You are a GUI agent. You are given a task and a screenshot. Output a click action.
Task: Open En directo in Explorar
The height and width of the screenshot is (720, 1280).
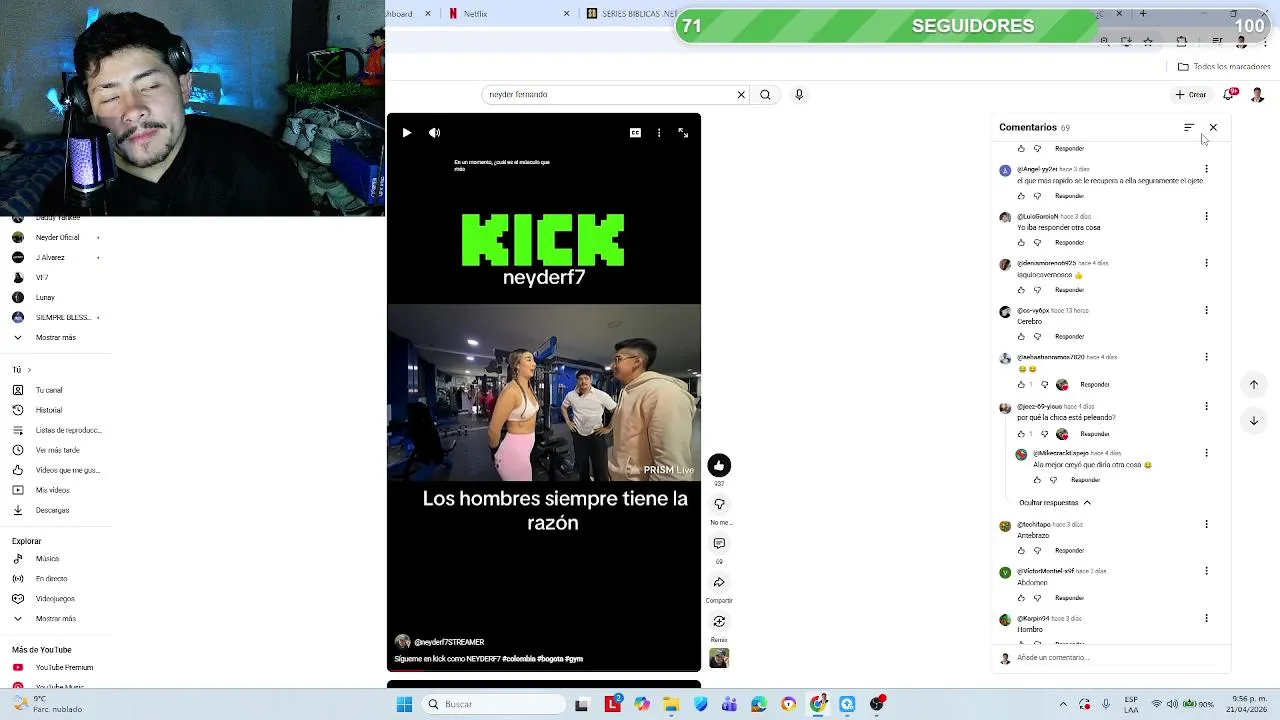pyautogui.click(x=51, y=578)
